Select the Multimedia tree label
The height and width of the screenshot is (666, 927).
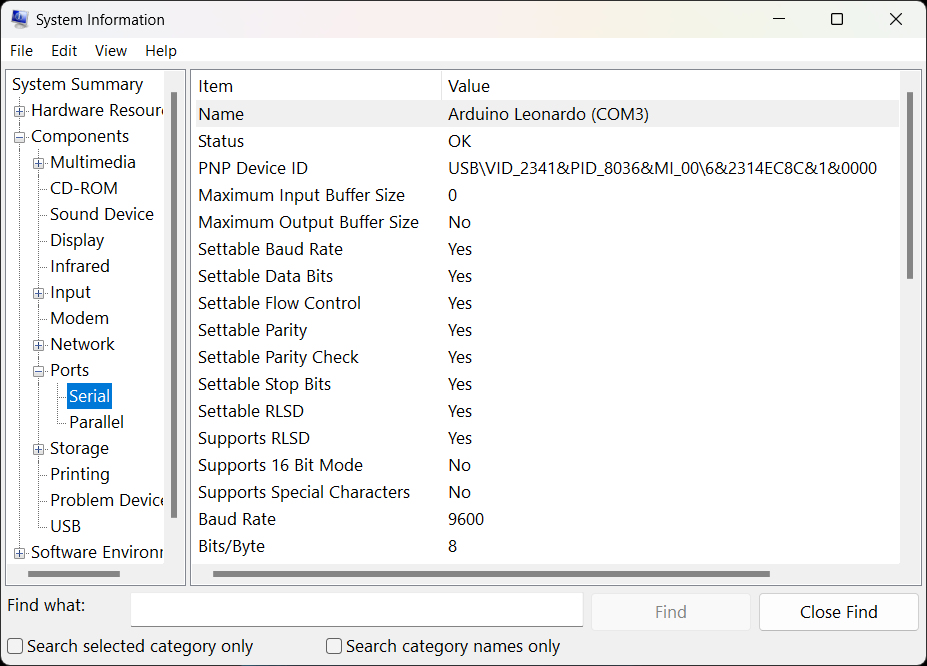click(93, 163)
